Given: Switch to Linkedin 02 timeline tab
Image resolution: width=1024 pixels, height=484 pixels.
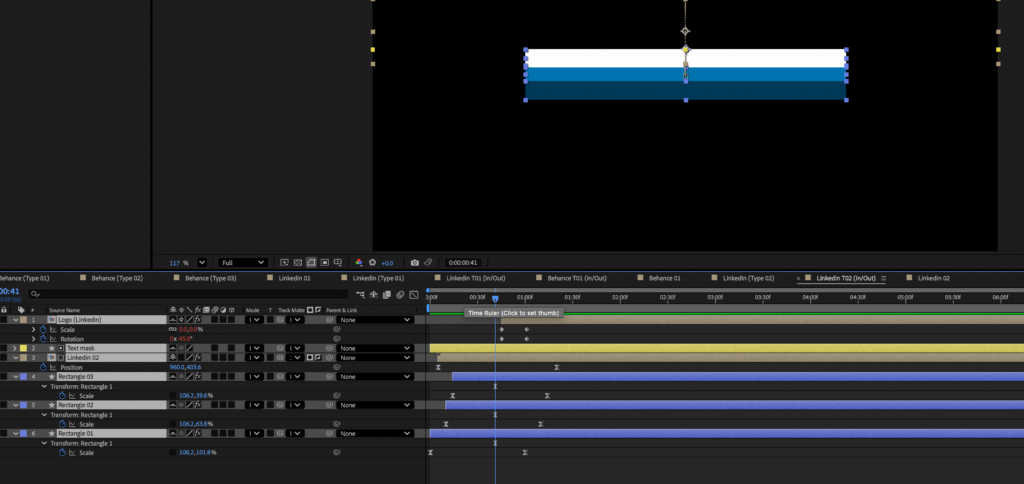Looking at the screenshot, I should click(x=934, y=278).
